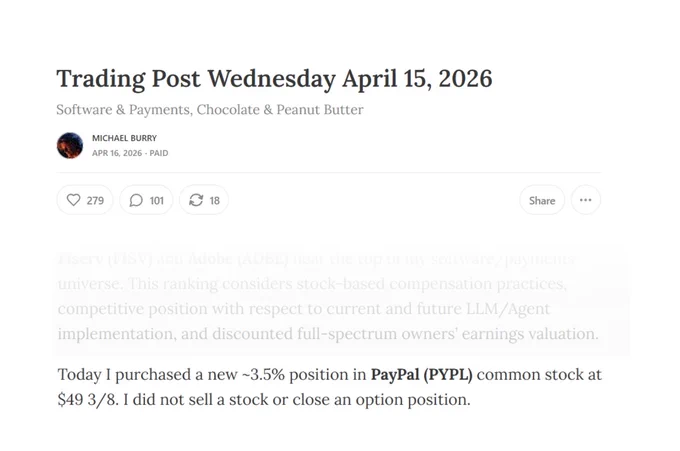Viewport: 680px width, 451px height.
Task: Visit the MICHAEL BURRY author name link
Action: point(124,138)
